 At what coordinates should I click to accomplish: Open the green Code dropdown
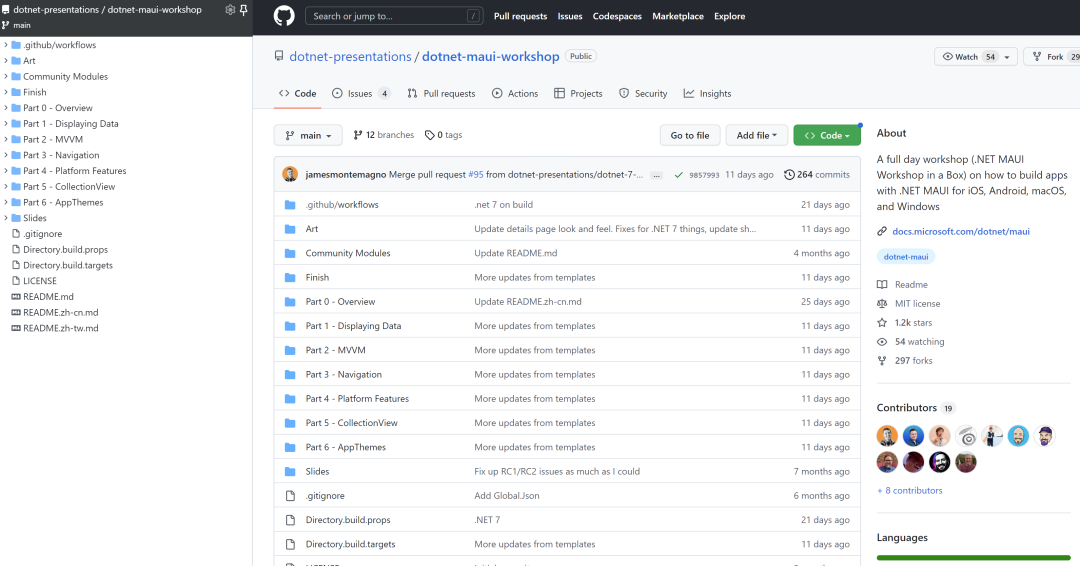pos(826,135)
